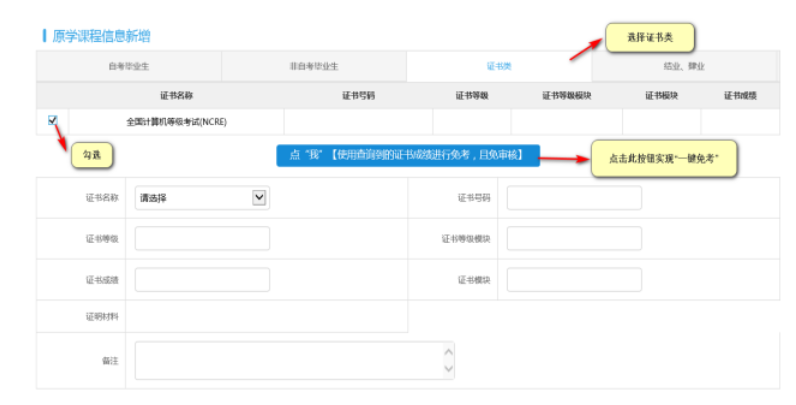The height and width of the screenshot is (405, 796).
Task: Click the 备注 scrollbar down arrow
Action: (448, 370)
